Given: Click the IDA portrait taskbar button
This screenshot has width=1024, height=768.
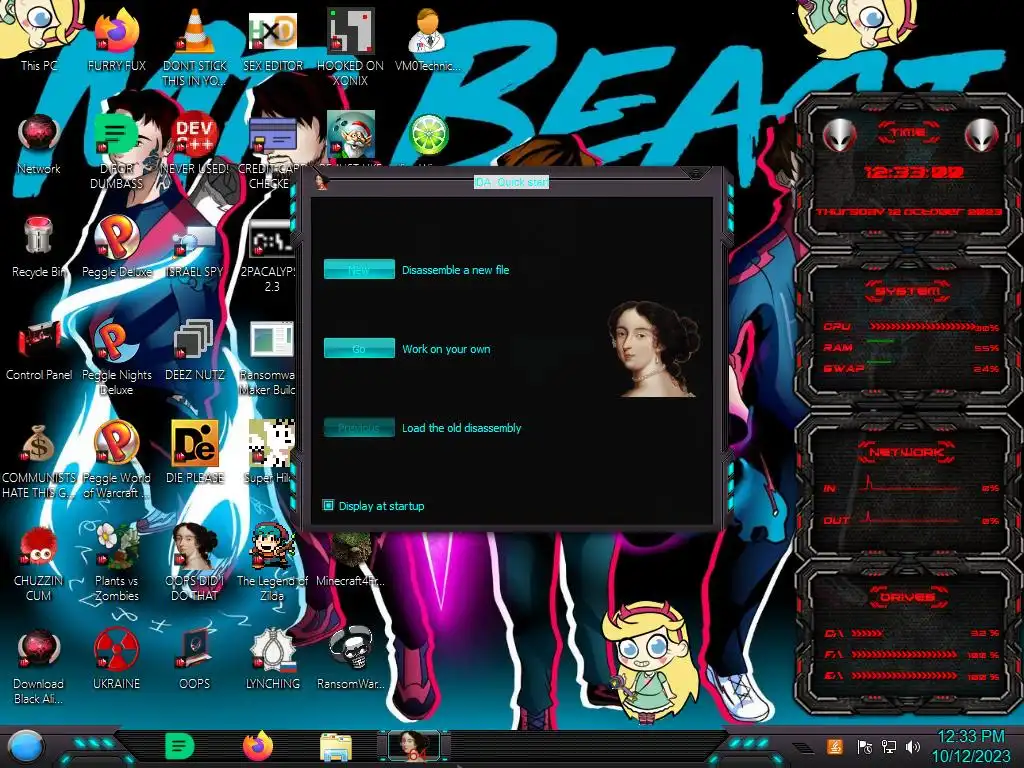Looking at the screenshot, I should click(413, 746).
